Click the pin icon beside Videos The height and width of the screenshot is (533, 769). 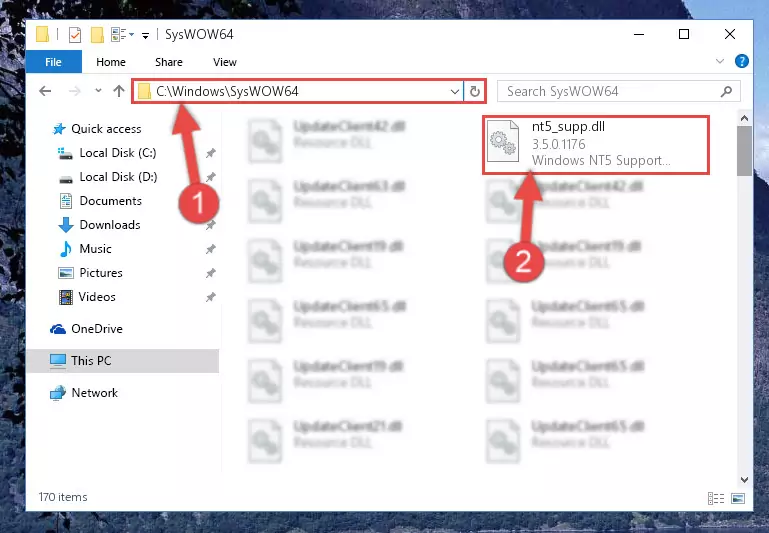pyautogui.click(x=210, y=297)
